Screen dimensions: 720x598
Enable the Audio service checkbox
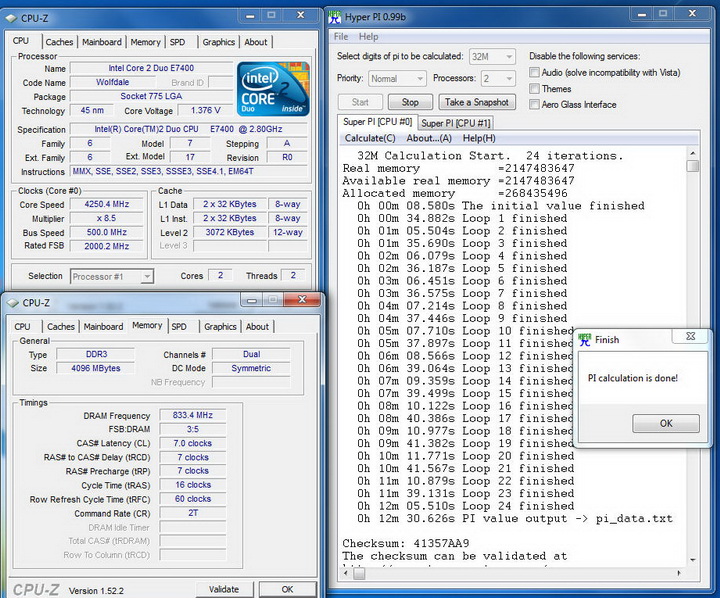coord(534,73)
